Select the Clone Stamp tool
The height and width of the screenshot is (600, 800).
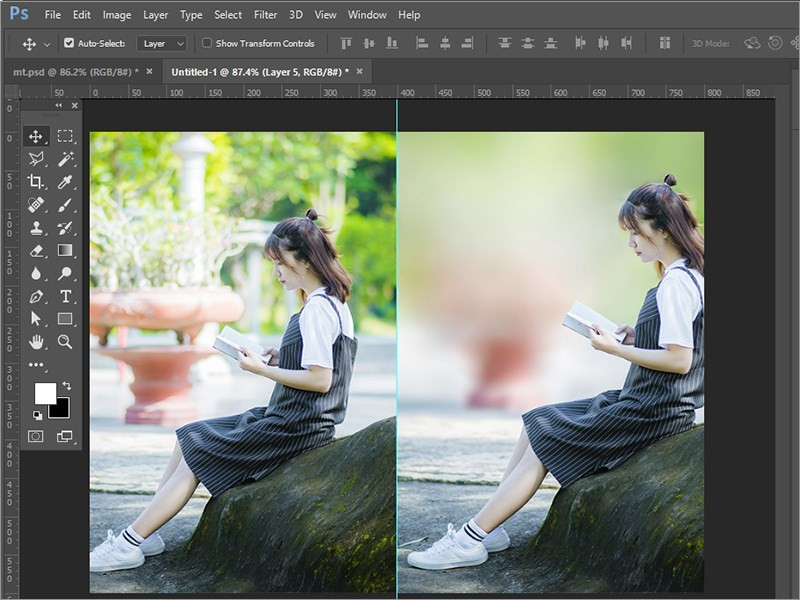point(36,226)
